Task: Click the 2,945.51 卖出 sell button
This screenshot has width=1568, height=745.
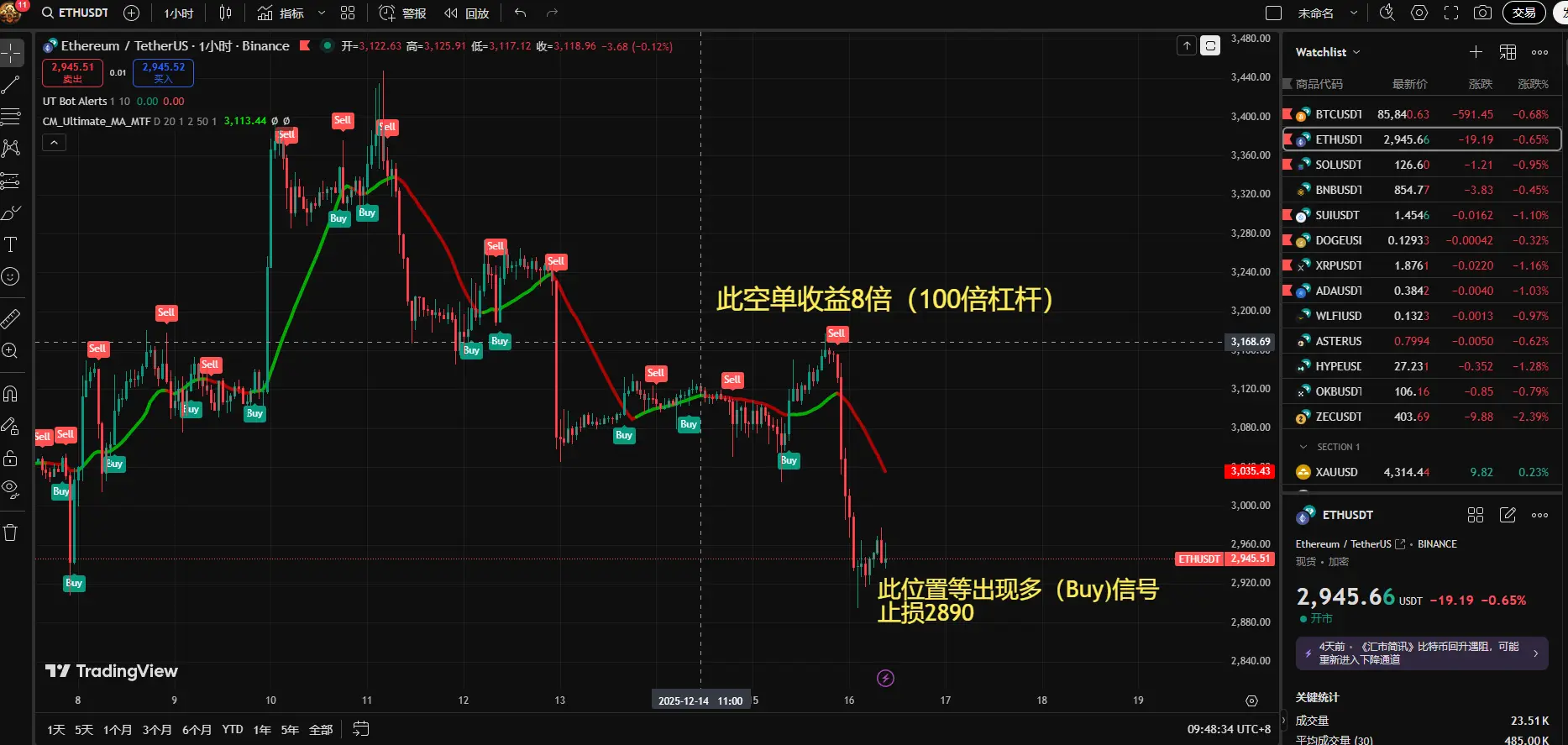Action: tap(72, 72)
